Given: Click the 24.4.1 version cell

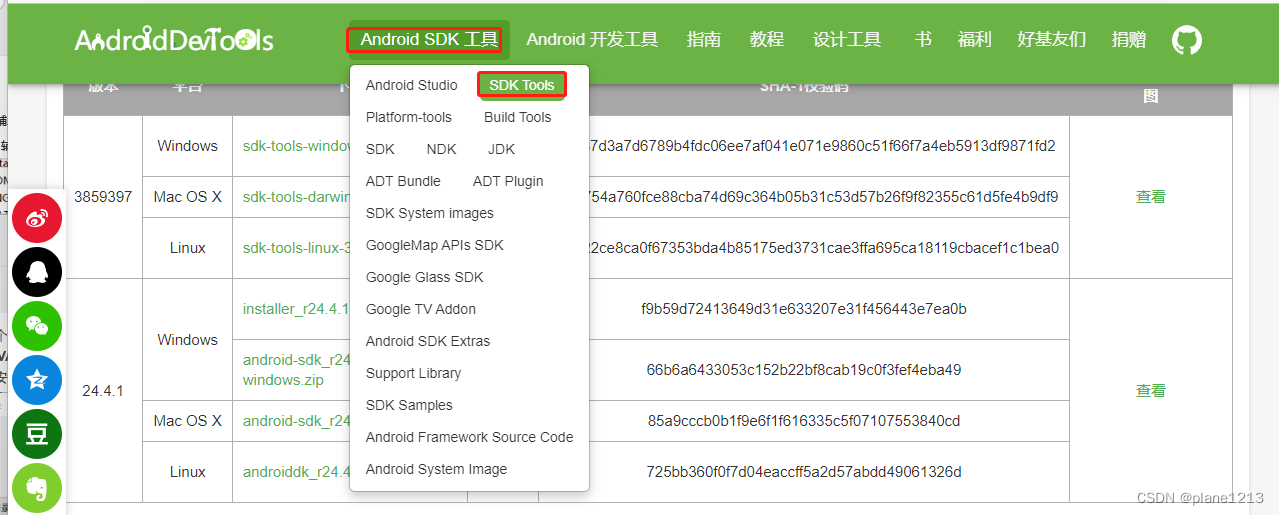Looking at the screenshot, I should (x=103, y=391).
